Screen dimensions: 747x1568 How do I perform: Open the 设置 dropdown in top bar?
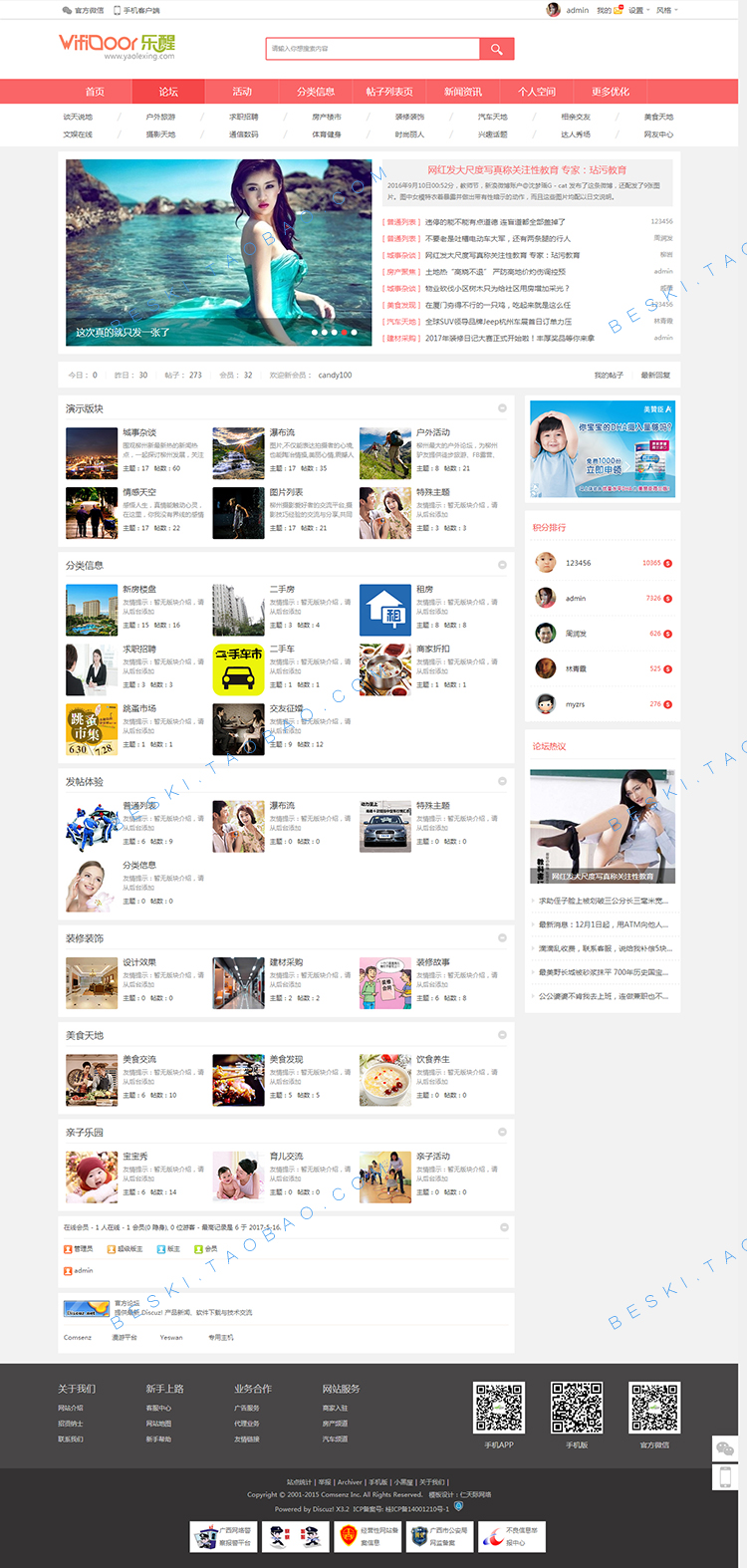(x=638, y=10)
